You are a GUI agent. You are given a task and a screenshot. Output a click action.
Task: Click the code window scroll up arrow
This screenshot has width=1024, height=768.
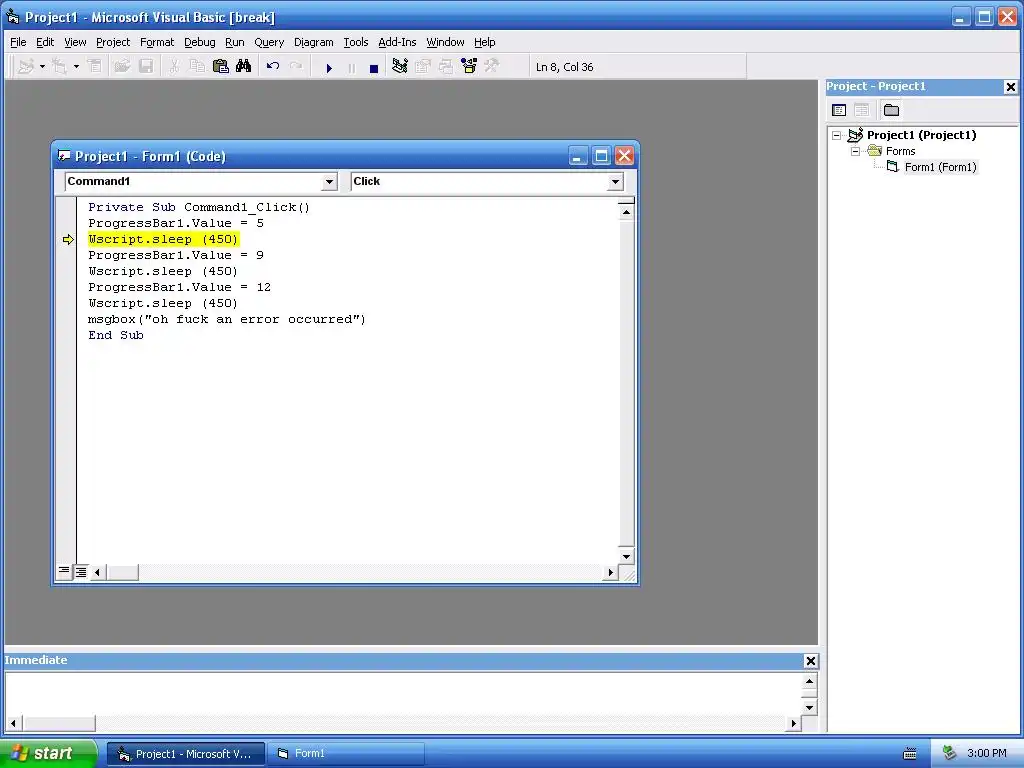tap(626, 212)
